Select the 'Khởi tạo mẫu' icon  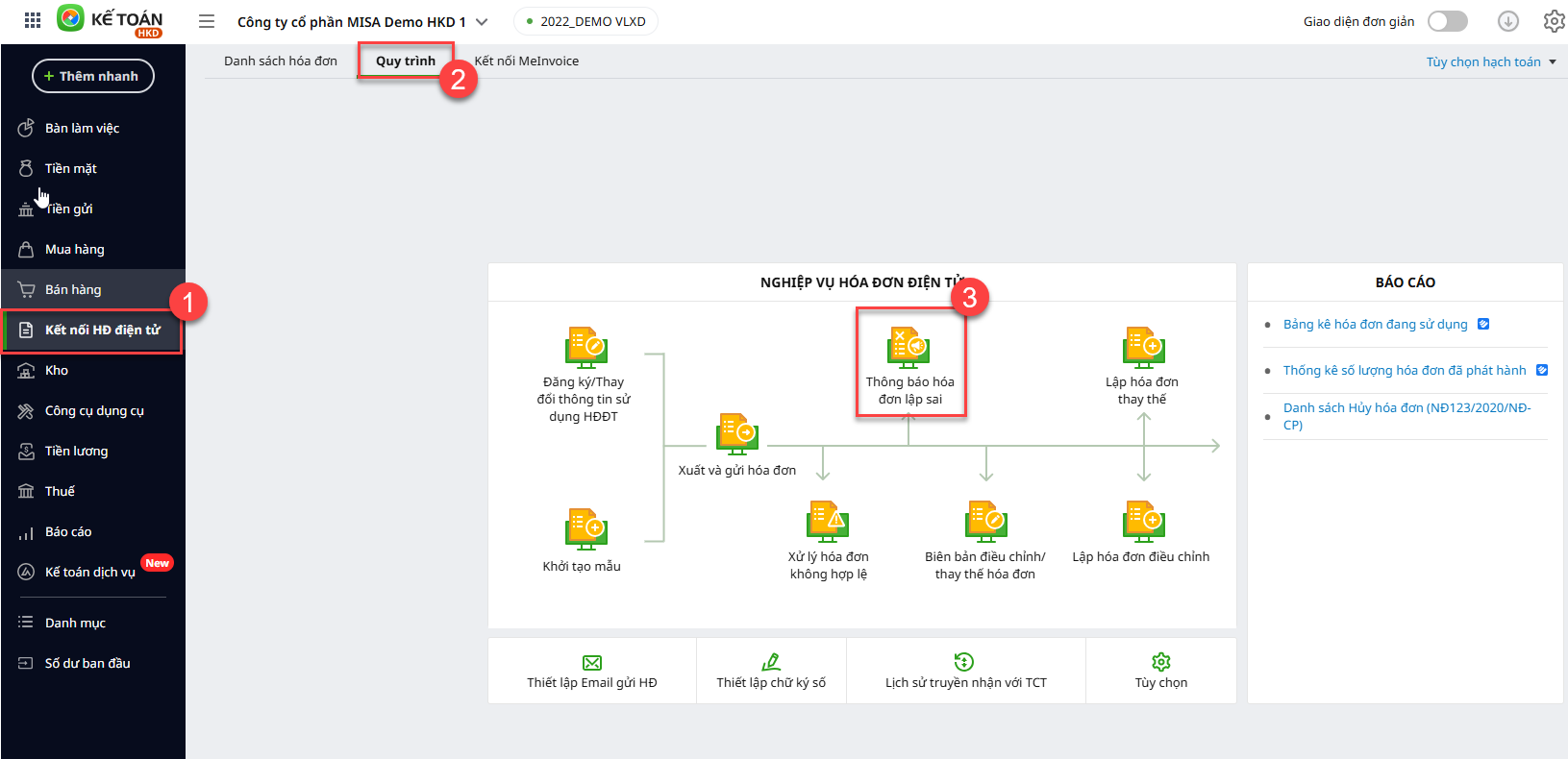click(x=585, y=529)
